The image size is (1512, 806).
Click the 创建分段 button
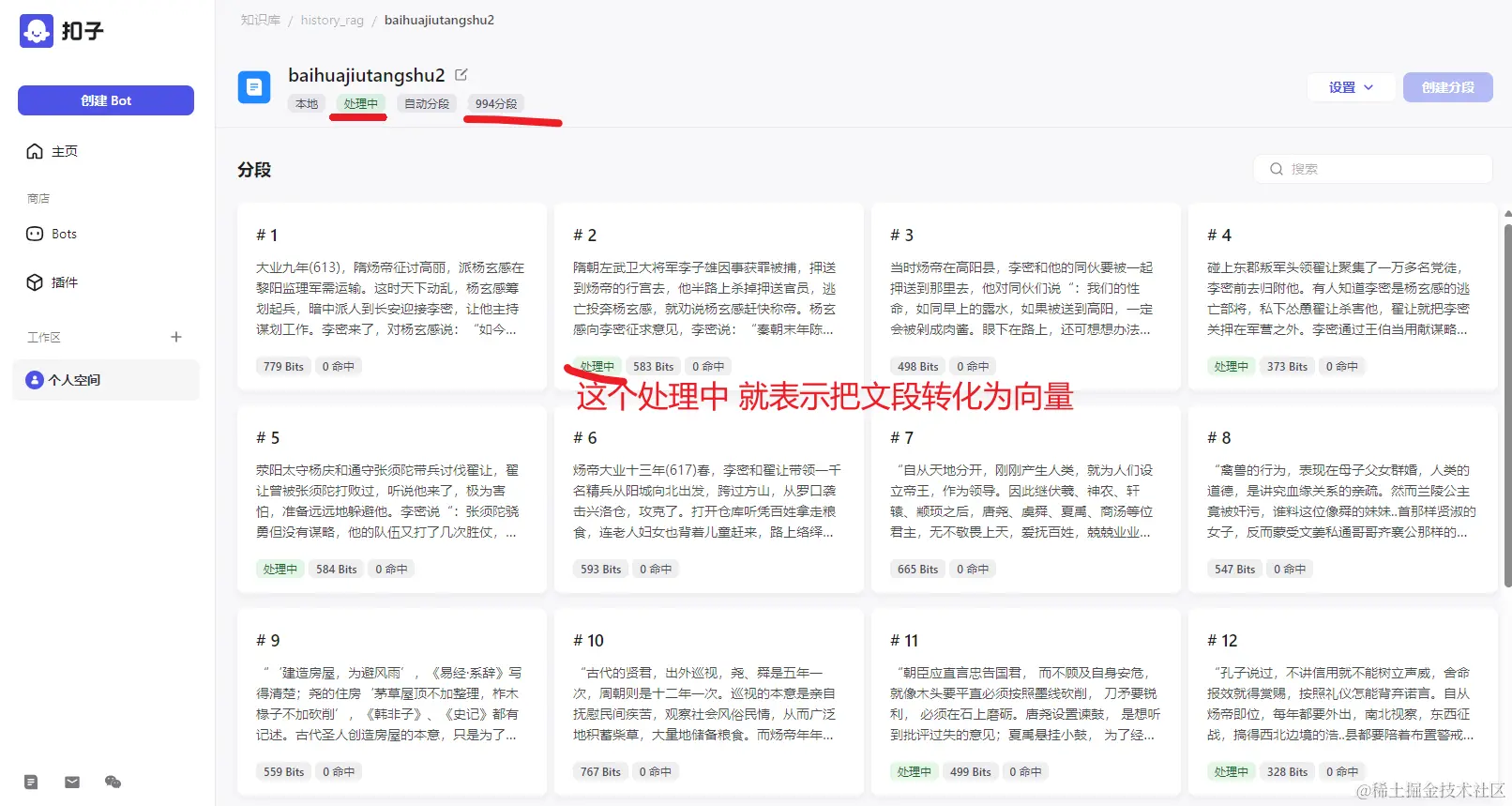coord(1448,87)
